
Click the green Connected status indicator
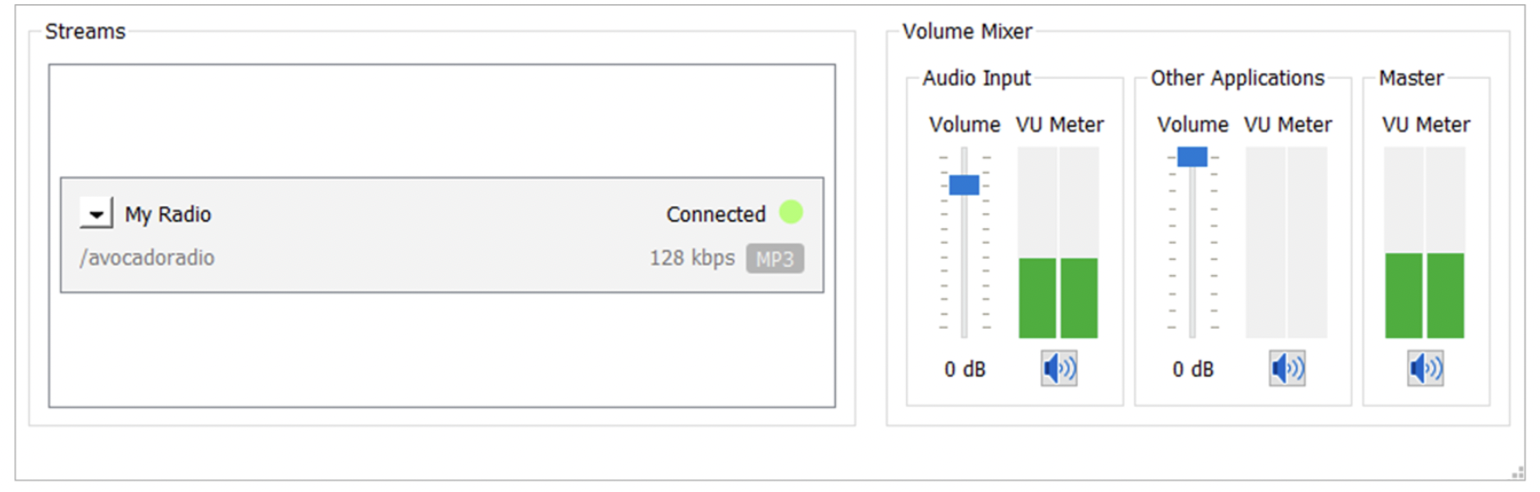pos(791,213)
